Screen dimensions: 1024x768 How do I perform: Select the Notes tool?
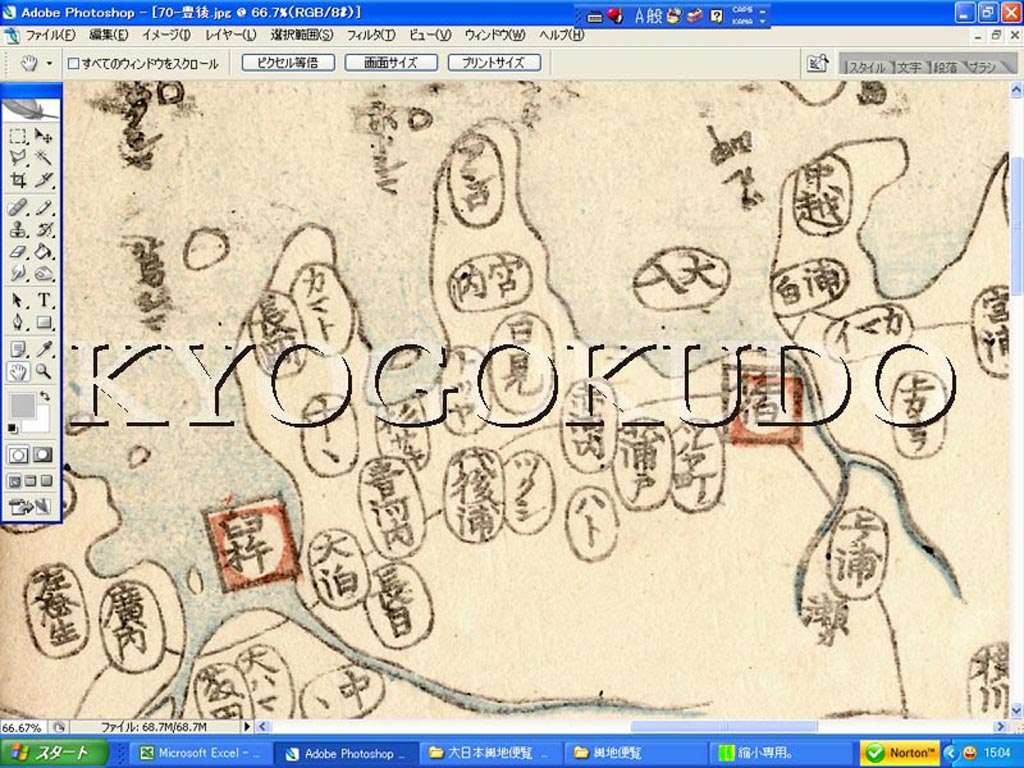click(x=18, y=349)
